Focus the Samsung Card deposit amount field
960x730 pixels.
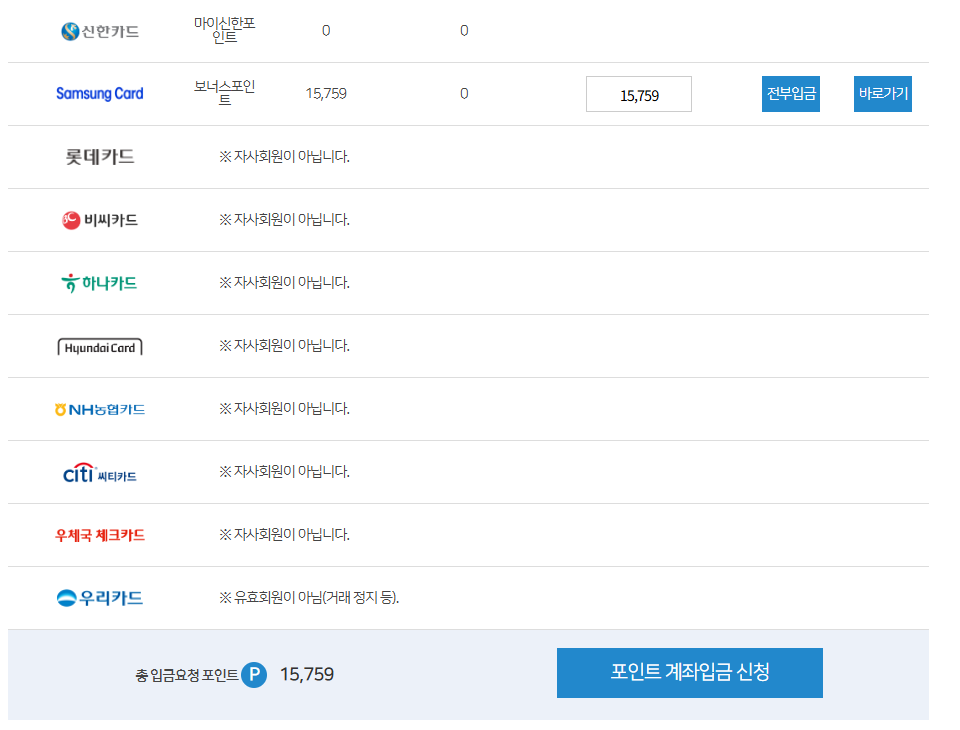point(639,94)
